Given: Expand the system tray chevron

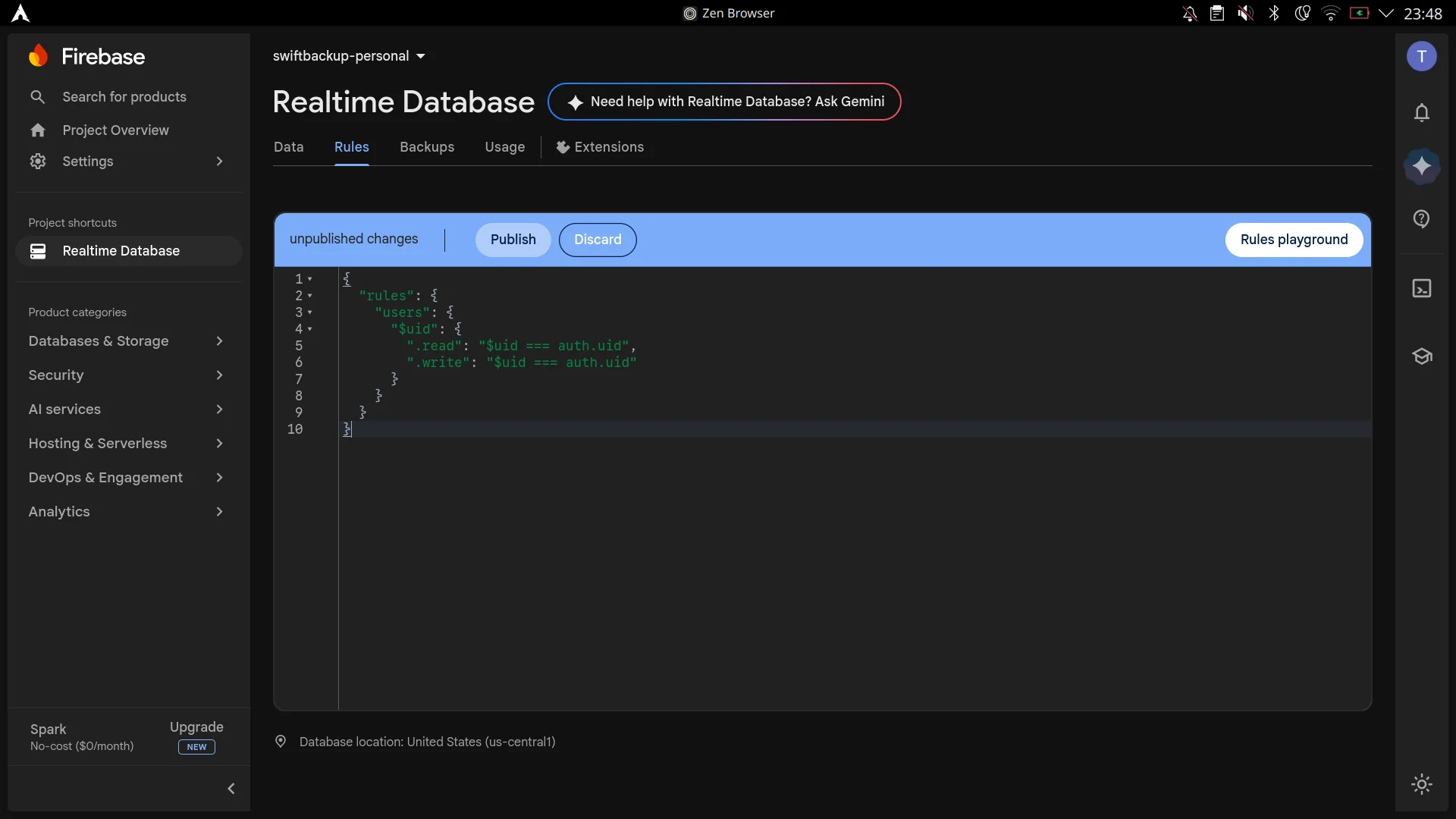Looking at the screenshot, I should [x=1386, y=14].
